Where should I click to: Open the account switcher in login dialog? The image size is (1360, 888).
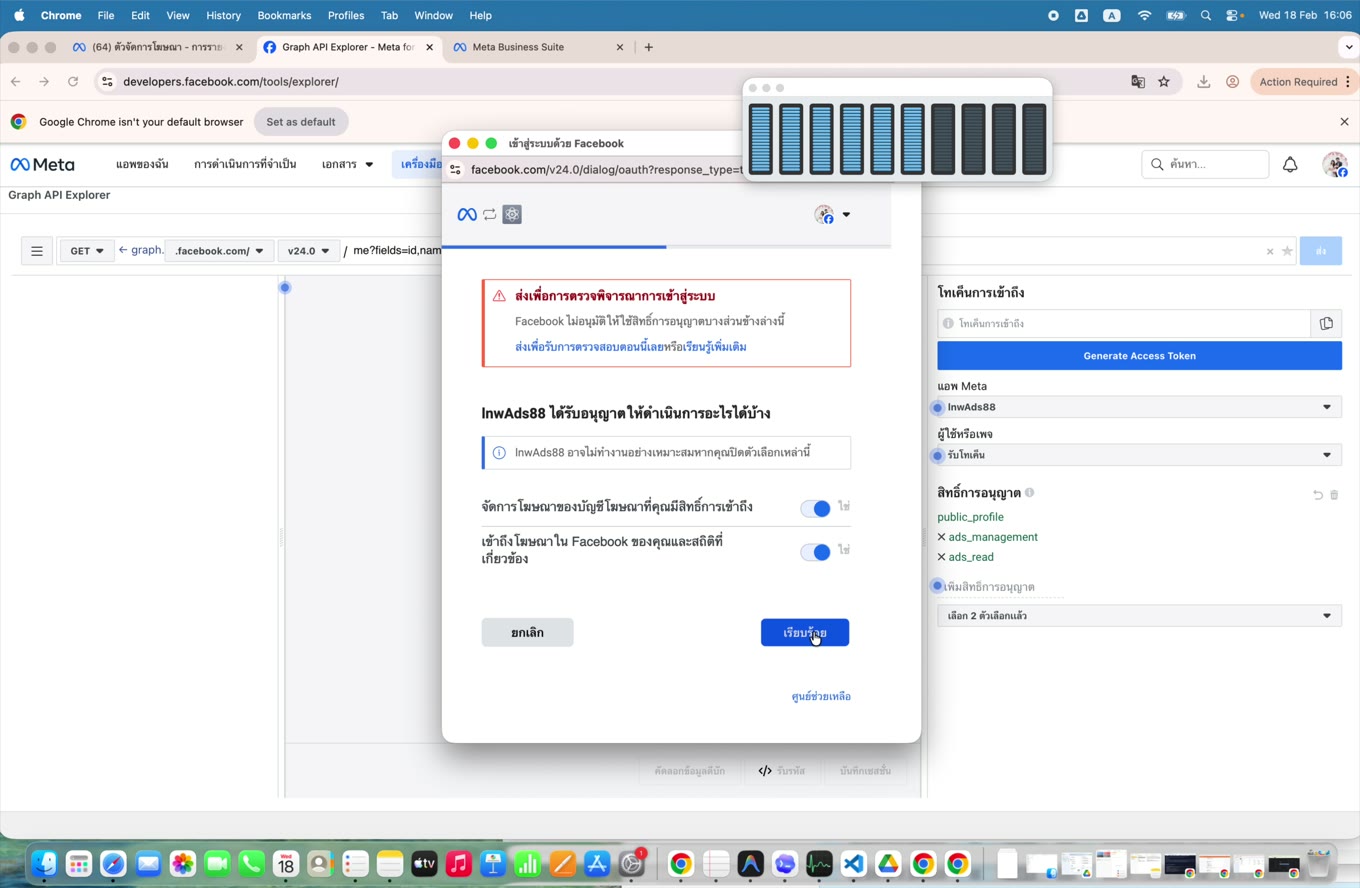tap(832, 214)
